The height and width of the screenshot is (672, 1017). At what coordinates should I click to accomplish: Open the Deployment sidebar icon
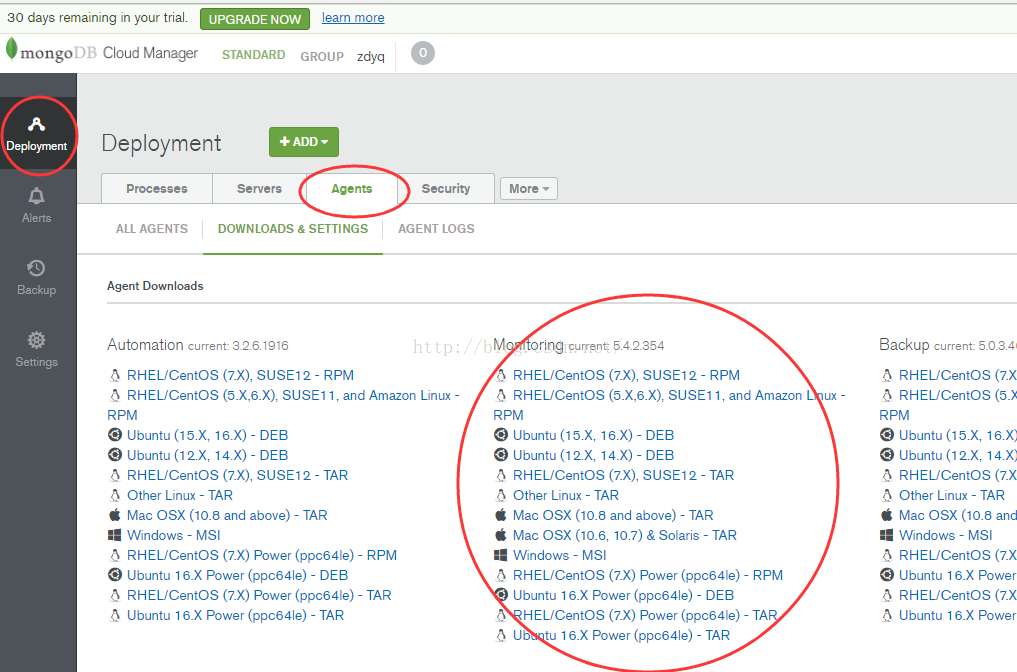click(x=36, y=124)
